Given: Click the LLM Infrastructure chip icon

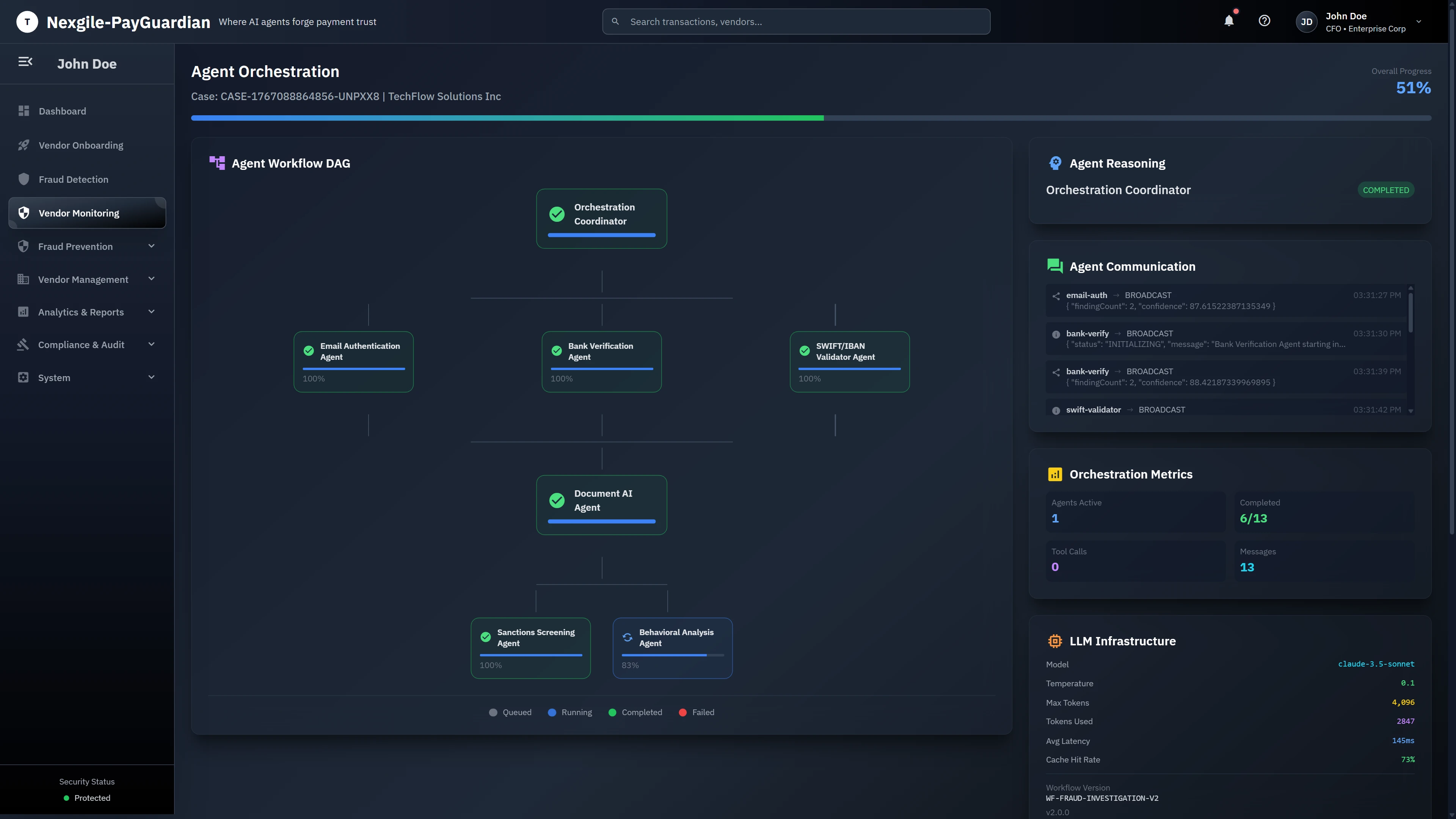Looking at the screenshot, I should [1055, 641].
